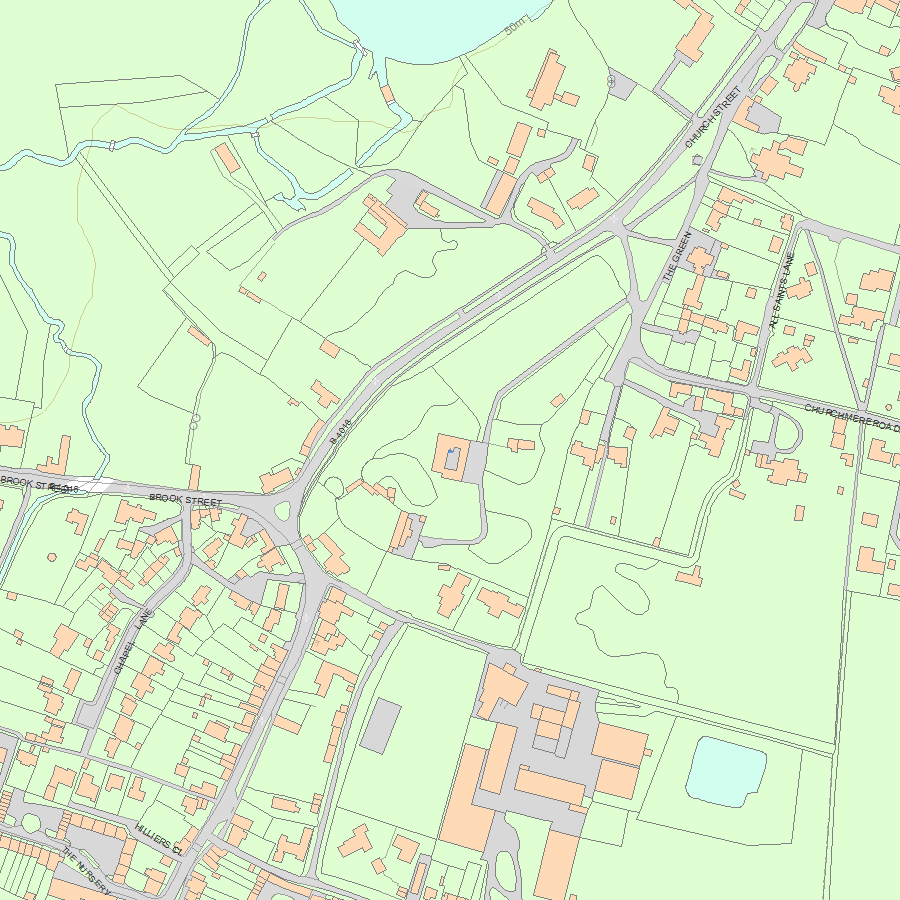Viewport: 900px width, 900px height.
Task: Select the HILLIERS CL road label
Action: click(x=159, y=839)
